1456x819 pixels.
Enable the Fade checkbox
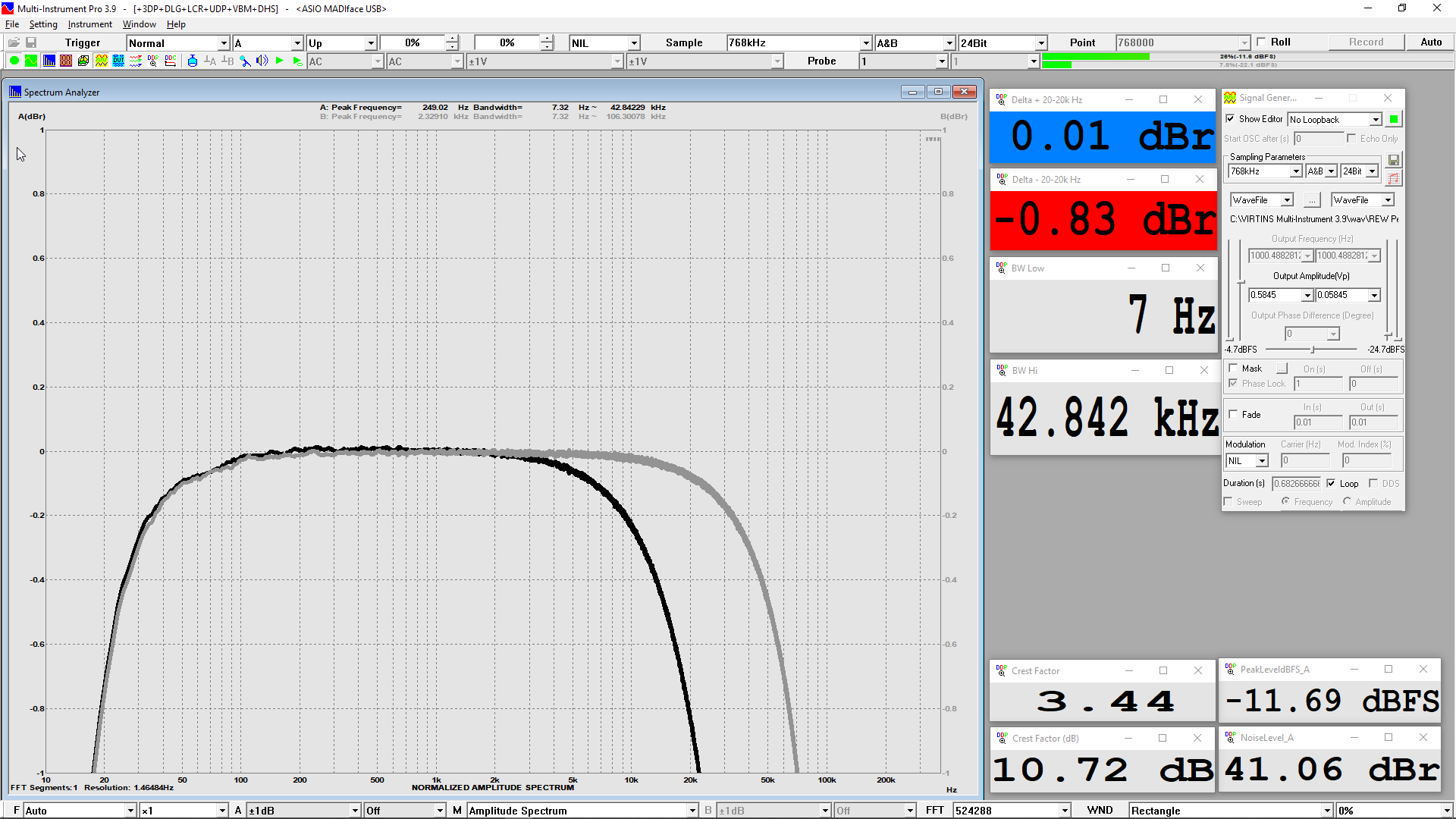tap(1233, 414)
